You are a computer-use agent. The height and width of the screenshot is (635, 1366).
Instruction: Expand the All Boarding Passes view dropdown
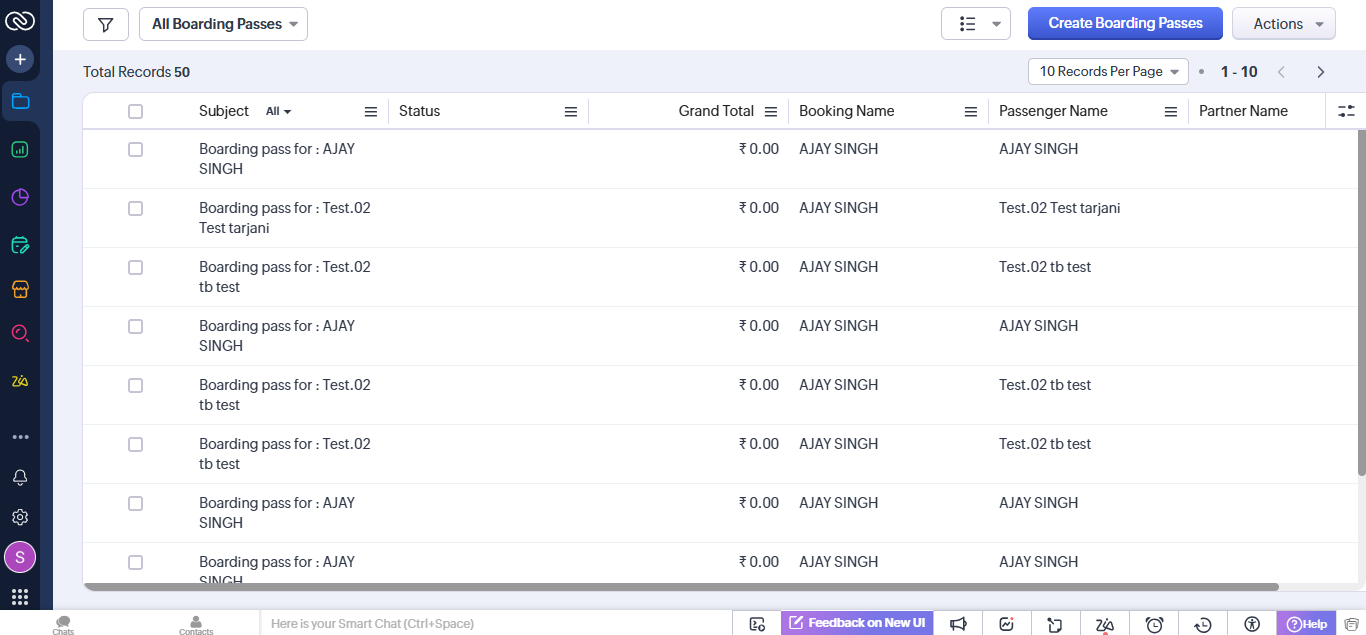(223, 24)
